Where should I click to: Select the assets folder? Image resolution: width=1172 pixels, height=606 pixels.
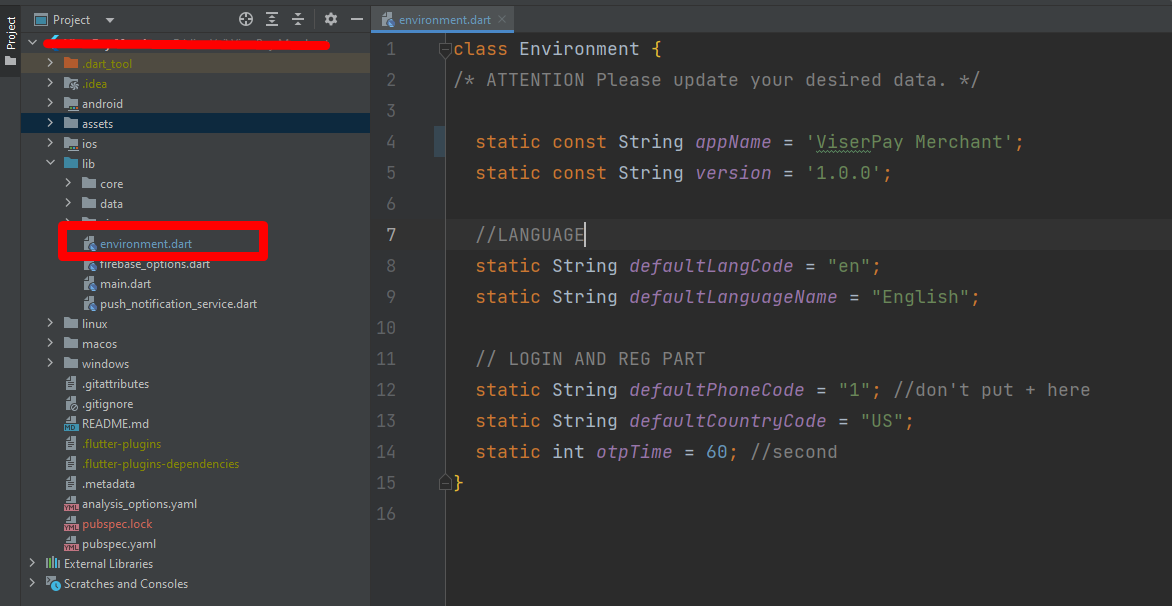tap(97, 124)
